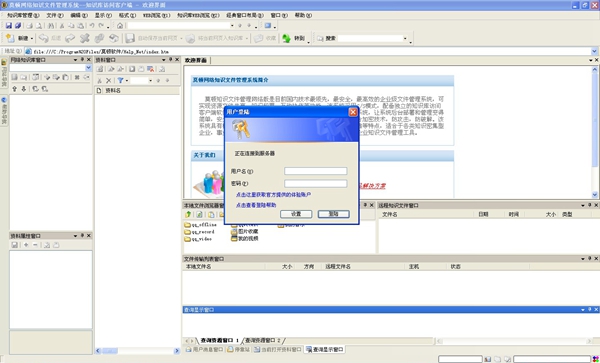Screen dimensions: 600x363
Task: Click the 搜索 search icon in toolbar
Action: tap(320, 38)
